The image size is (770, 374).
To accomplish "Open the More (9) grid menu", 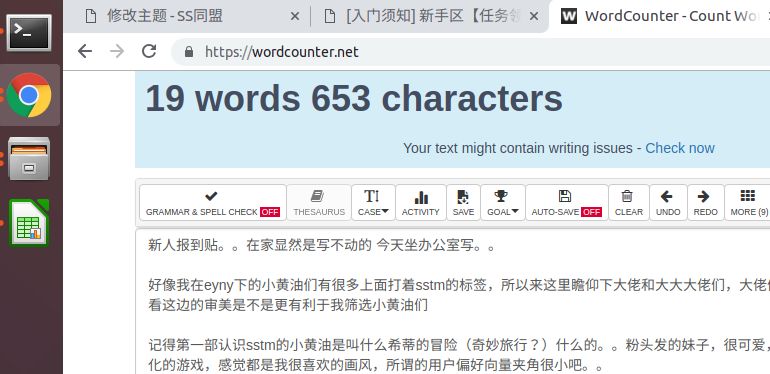I will tap(748, 203).
